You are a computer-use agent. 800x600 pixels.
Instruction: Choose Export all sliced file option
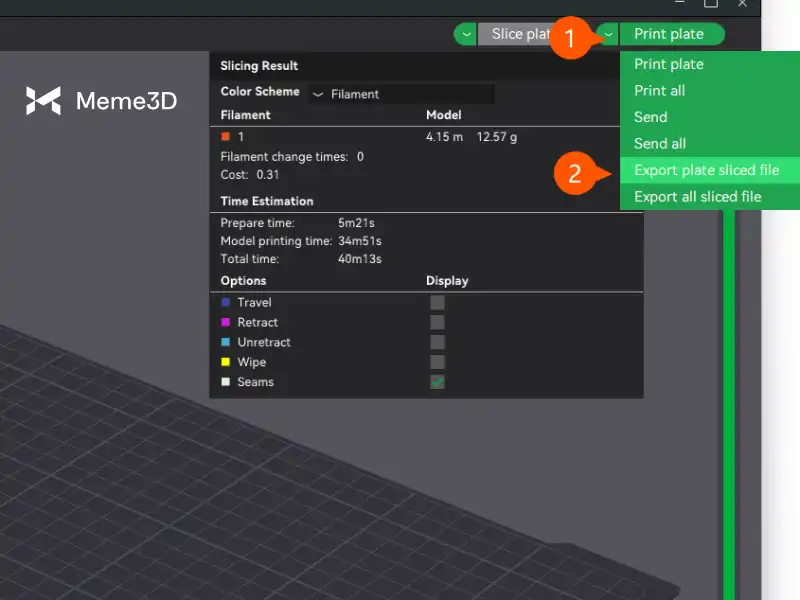click(698, 197)
